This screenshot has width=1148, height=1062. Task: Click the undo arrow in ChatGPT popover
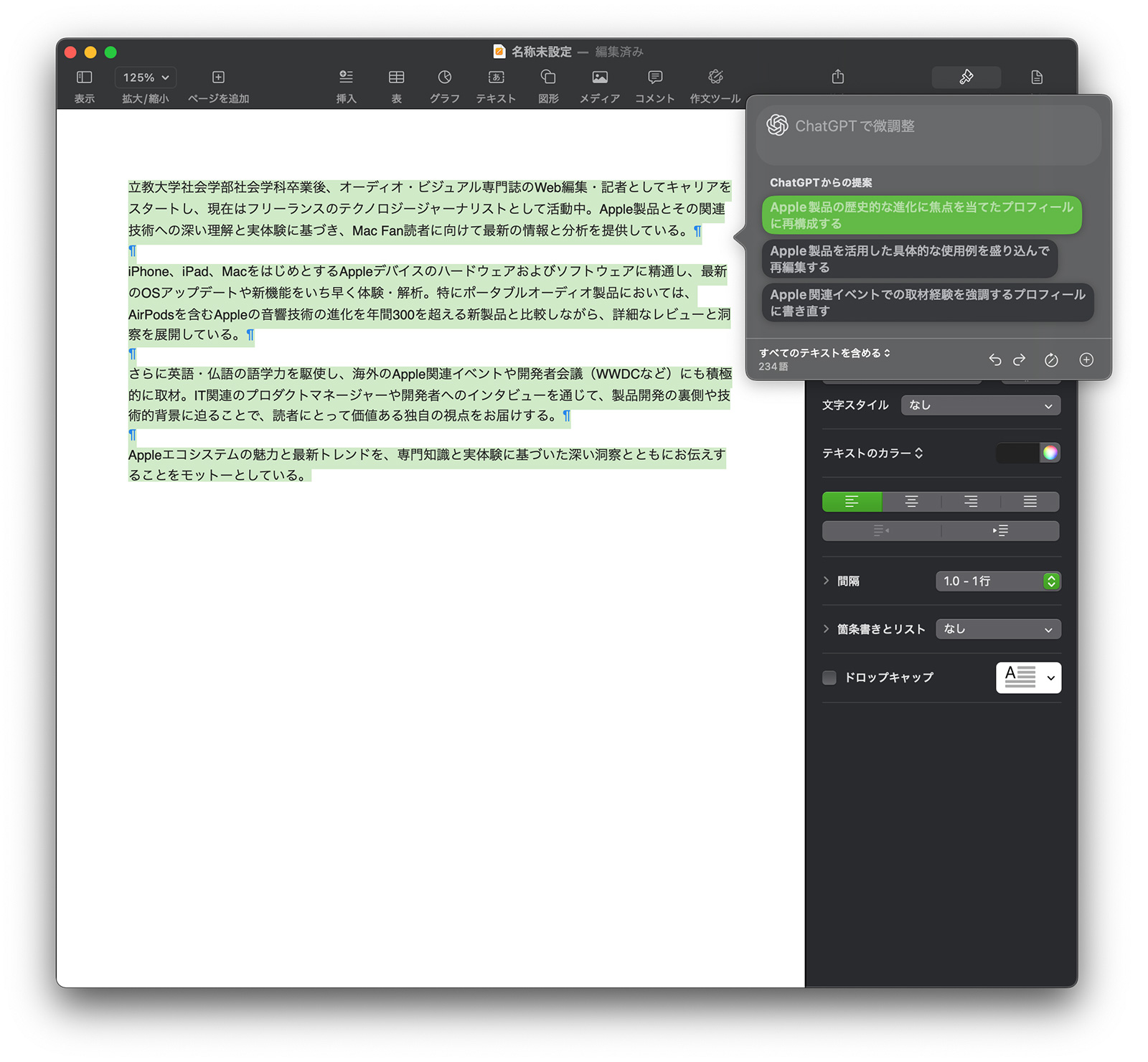(x=994, y=360)
